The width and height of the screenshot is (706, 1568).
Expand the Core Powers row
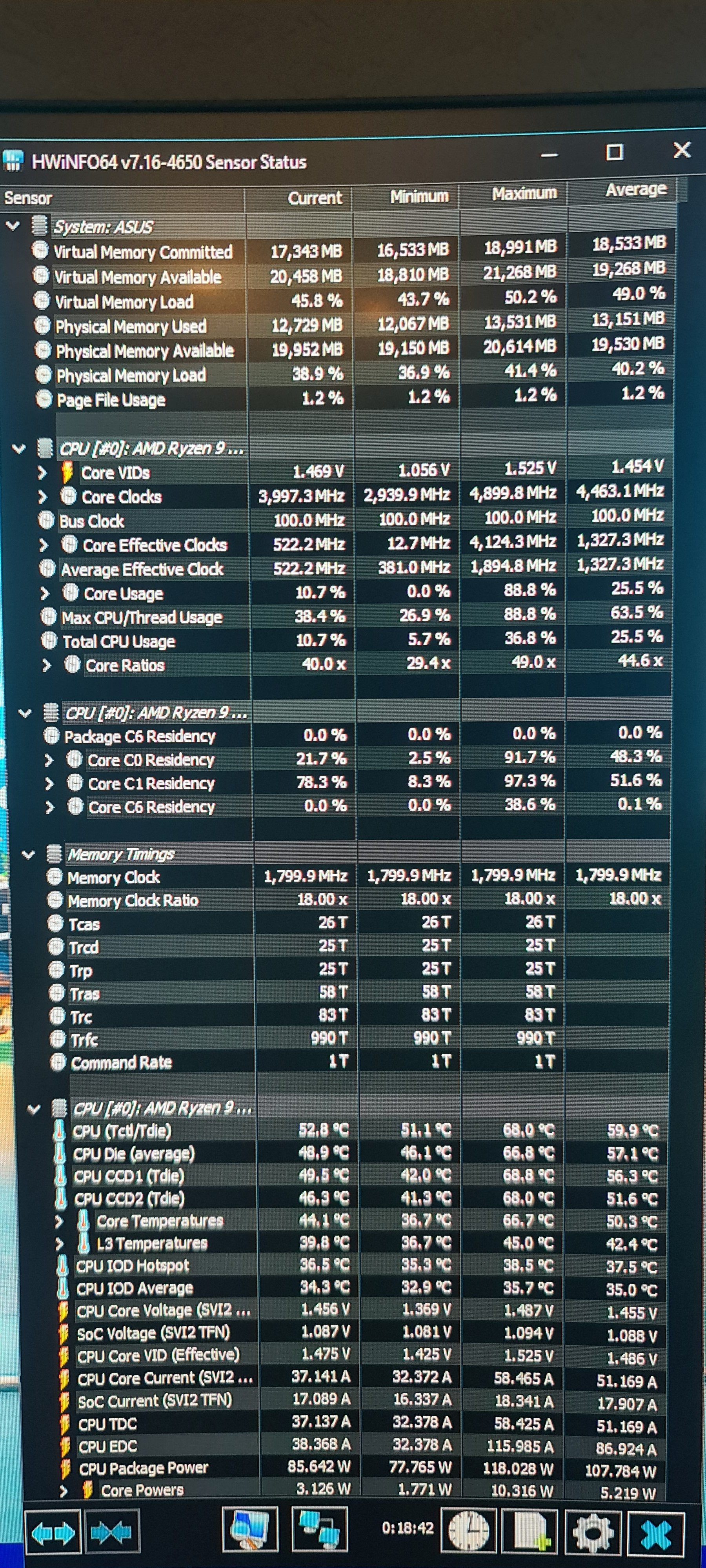point(64,1491)
